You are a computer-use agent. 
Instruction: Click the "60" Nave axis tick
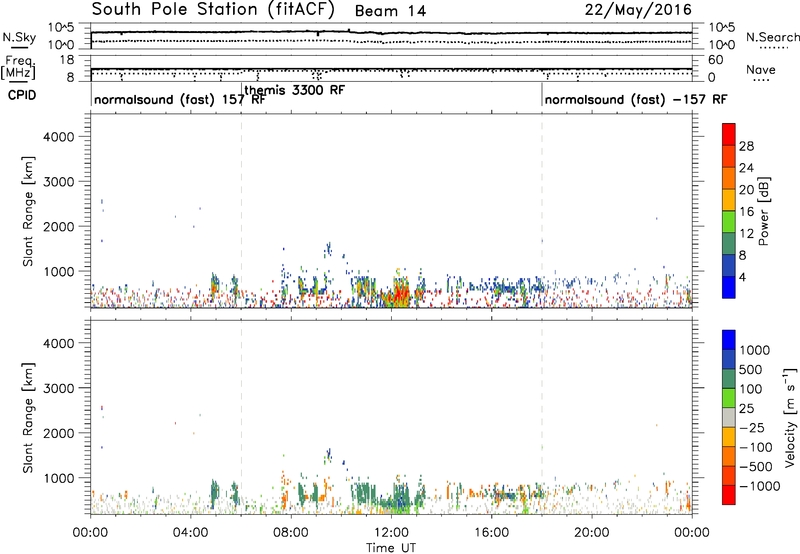716,60
